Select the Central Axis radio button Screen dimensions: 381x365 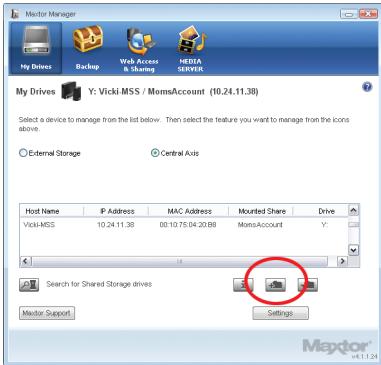coord(155,153)
